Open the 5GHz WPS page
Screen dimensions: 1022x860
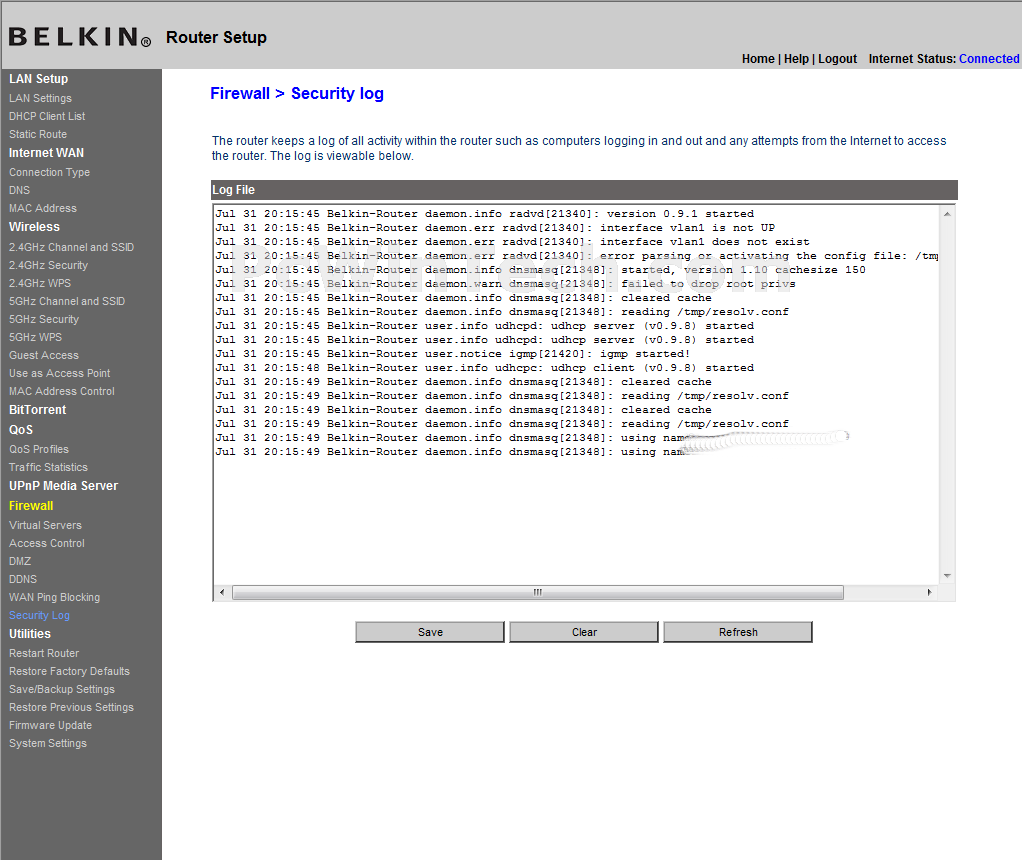(x=35, y=337)
